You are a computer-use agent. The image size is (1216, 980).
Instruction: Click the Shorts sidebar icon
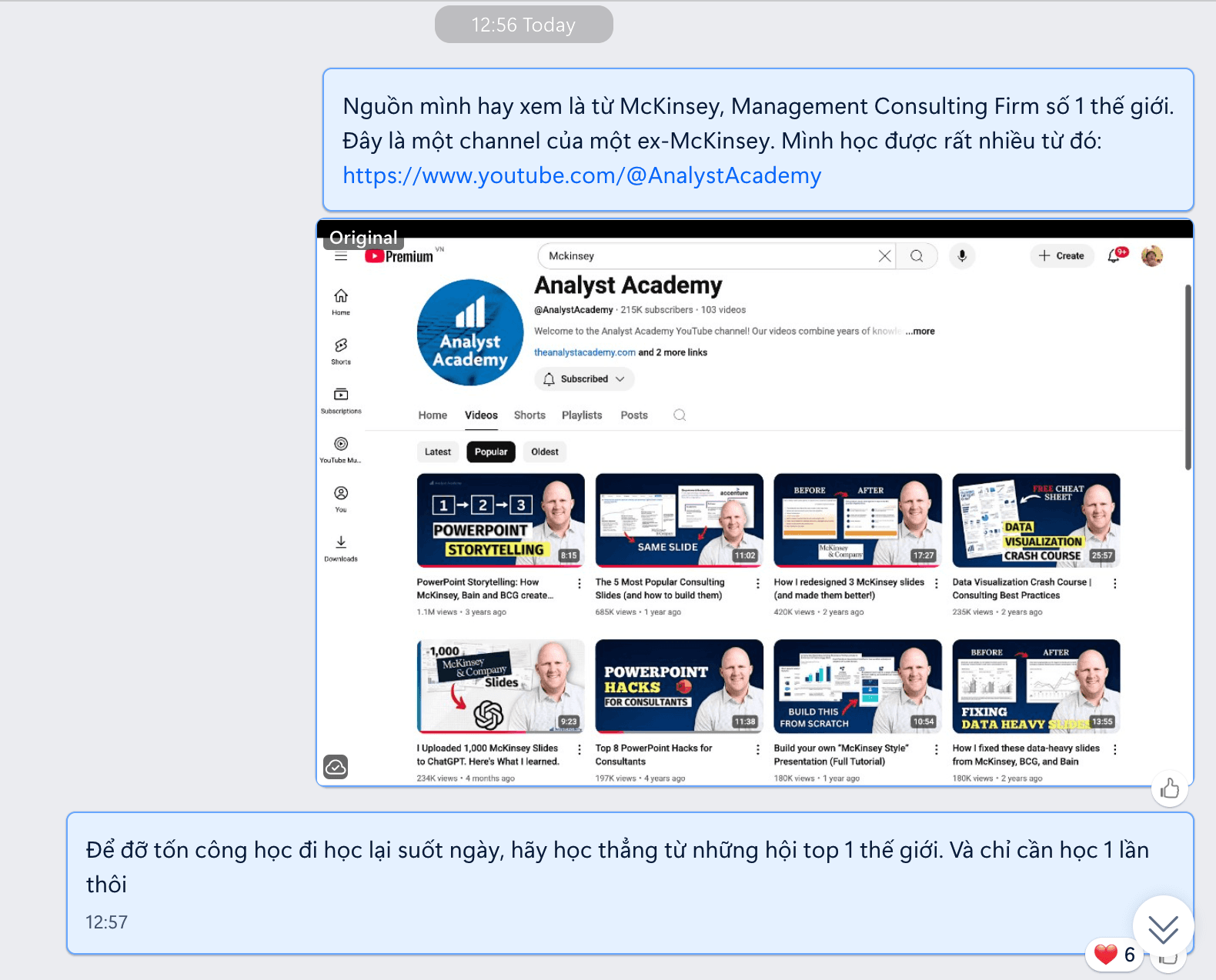[341, 350]
